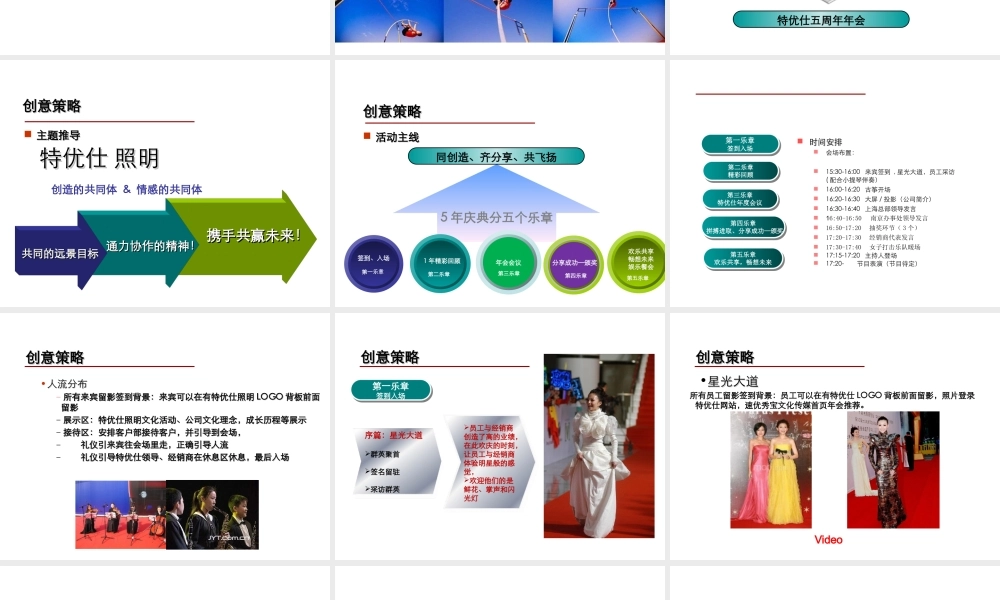Click the 第一乐章 签到入场 pill above 序篇
Screen dimensions: 1000x600
(391, 390)
